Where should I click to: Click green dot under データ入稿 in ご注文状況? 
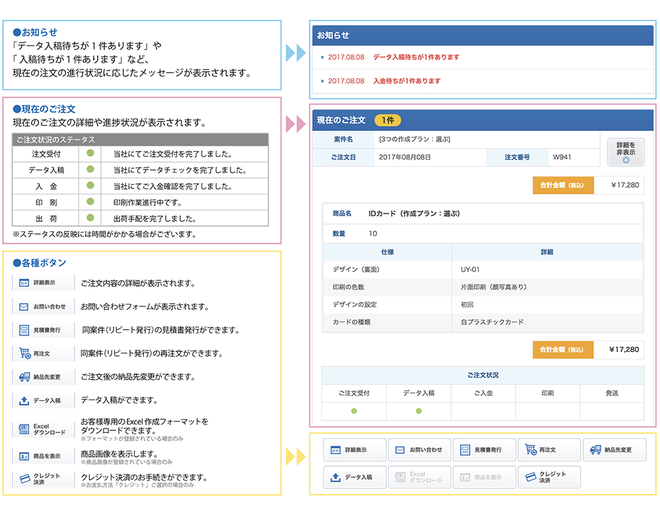(x=419, y=411)
